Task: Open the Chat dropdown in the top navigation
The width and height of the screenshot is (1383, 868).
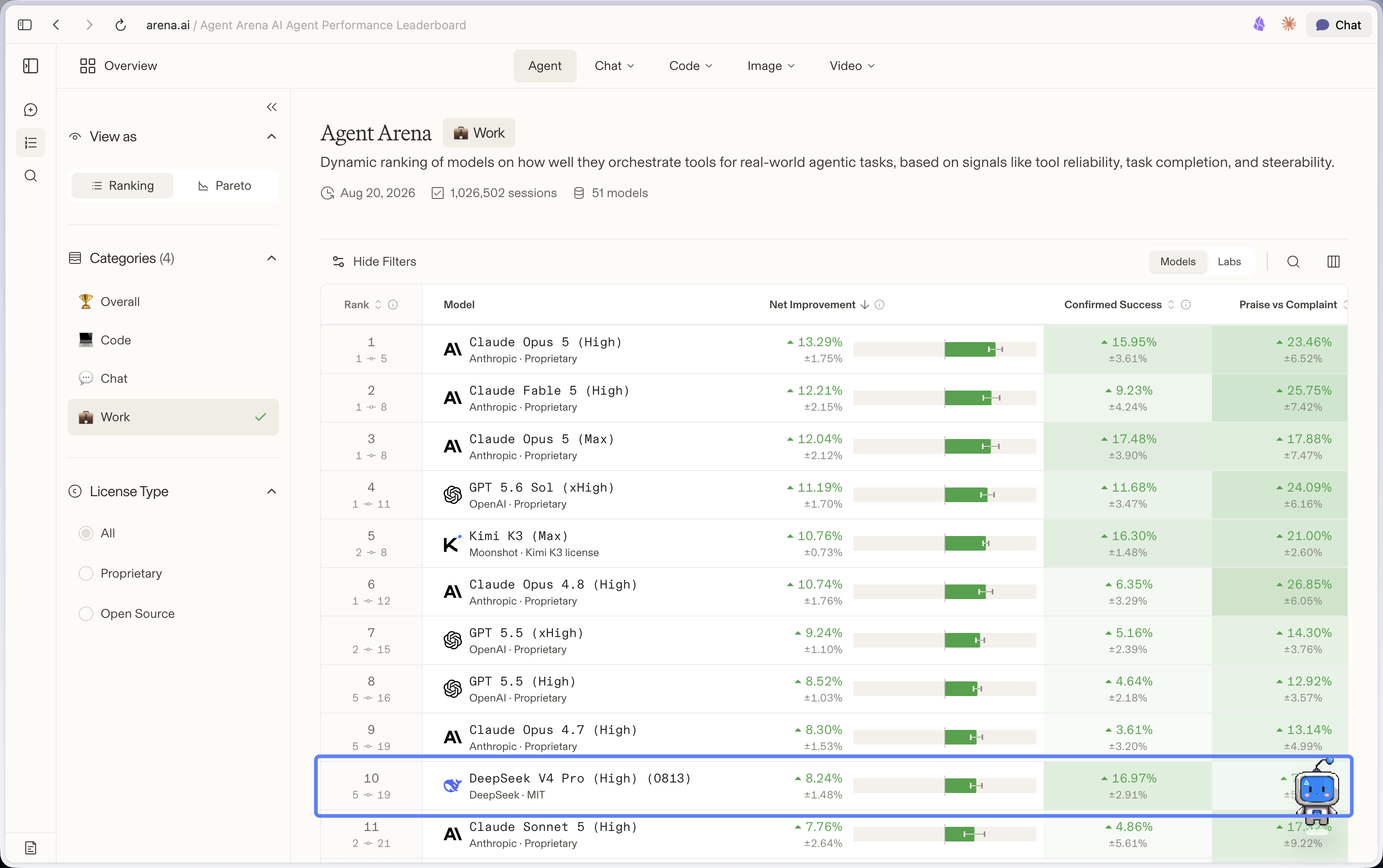Action: [614, 66]
